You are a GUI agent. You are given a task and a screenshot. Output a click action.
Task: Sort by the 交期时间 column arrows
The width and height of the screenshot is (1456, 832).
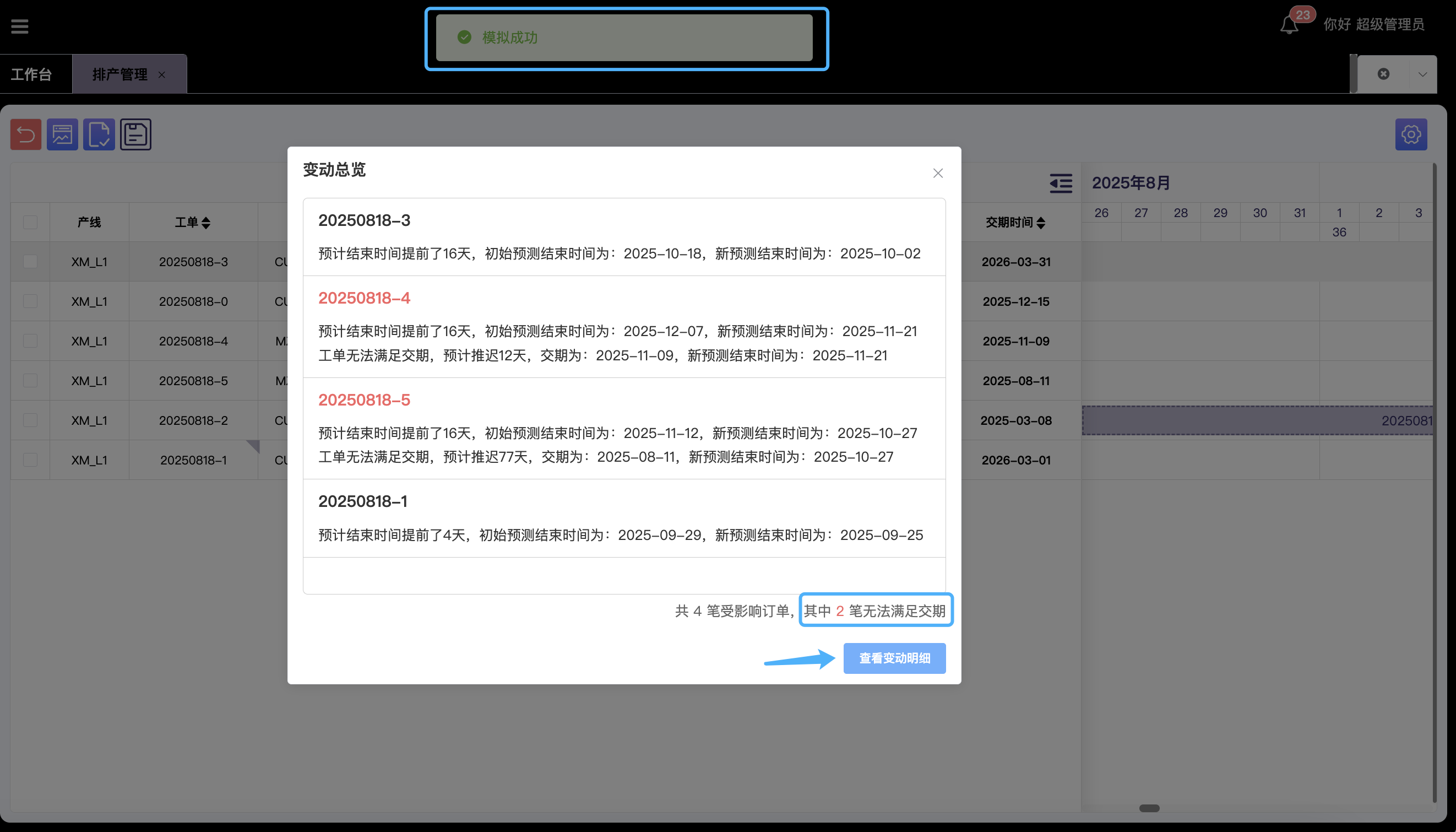[1041, 223]
